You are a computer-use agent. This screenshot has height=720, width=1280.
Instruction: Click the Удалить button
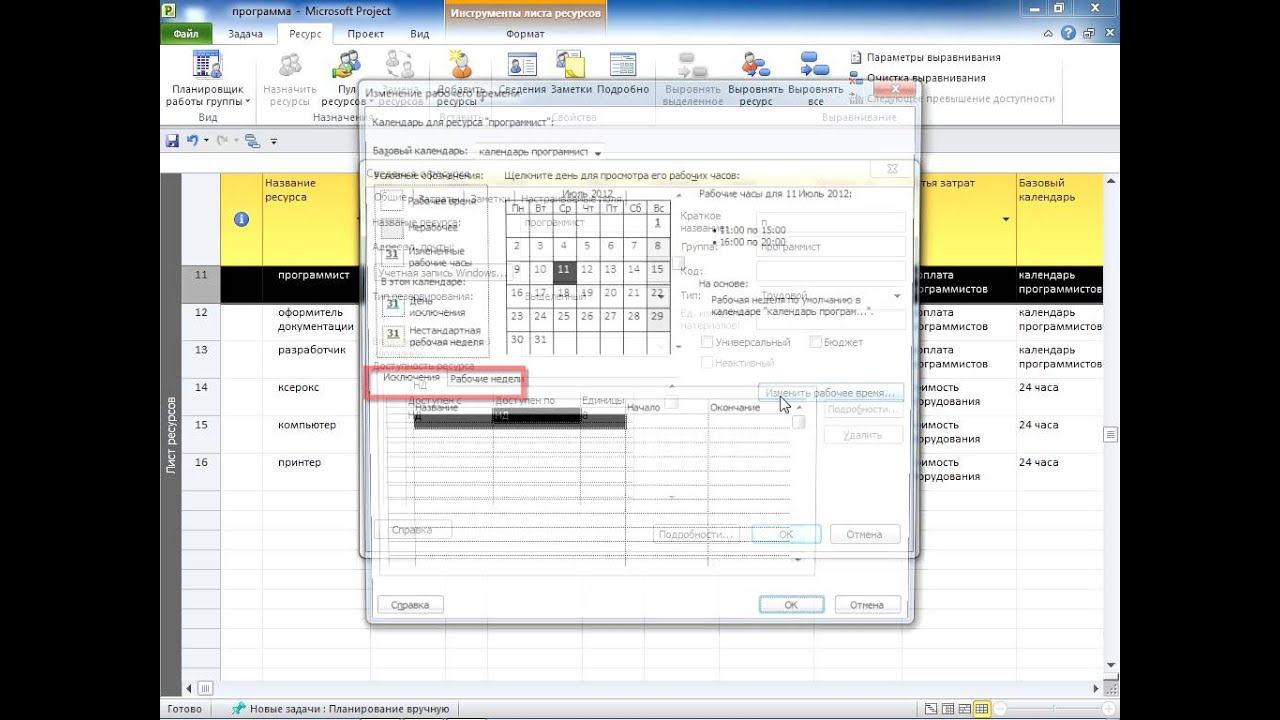pos(863,435)
